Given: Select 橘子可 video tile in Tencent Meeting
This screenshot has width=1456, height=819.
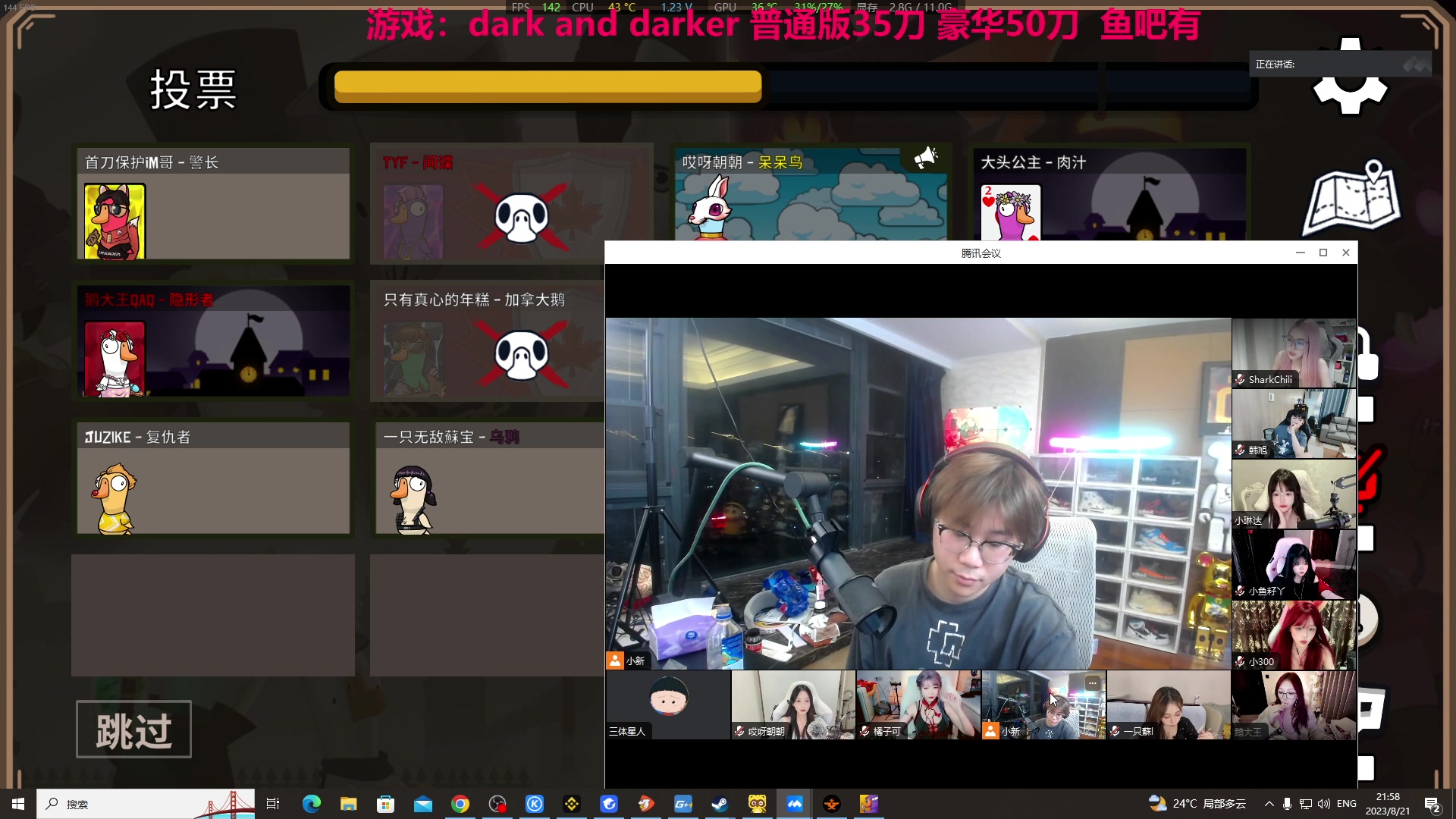Looking at the screenshot, I should click(918, 704).
